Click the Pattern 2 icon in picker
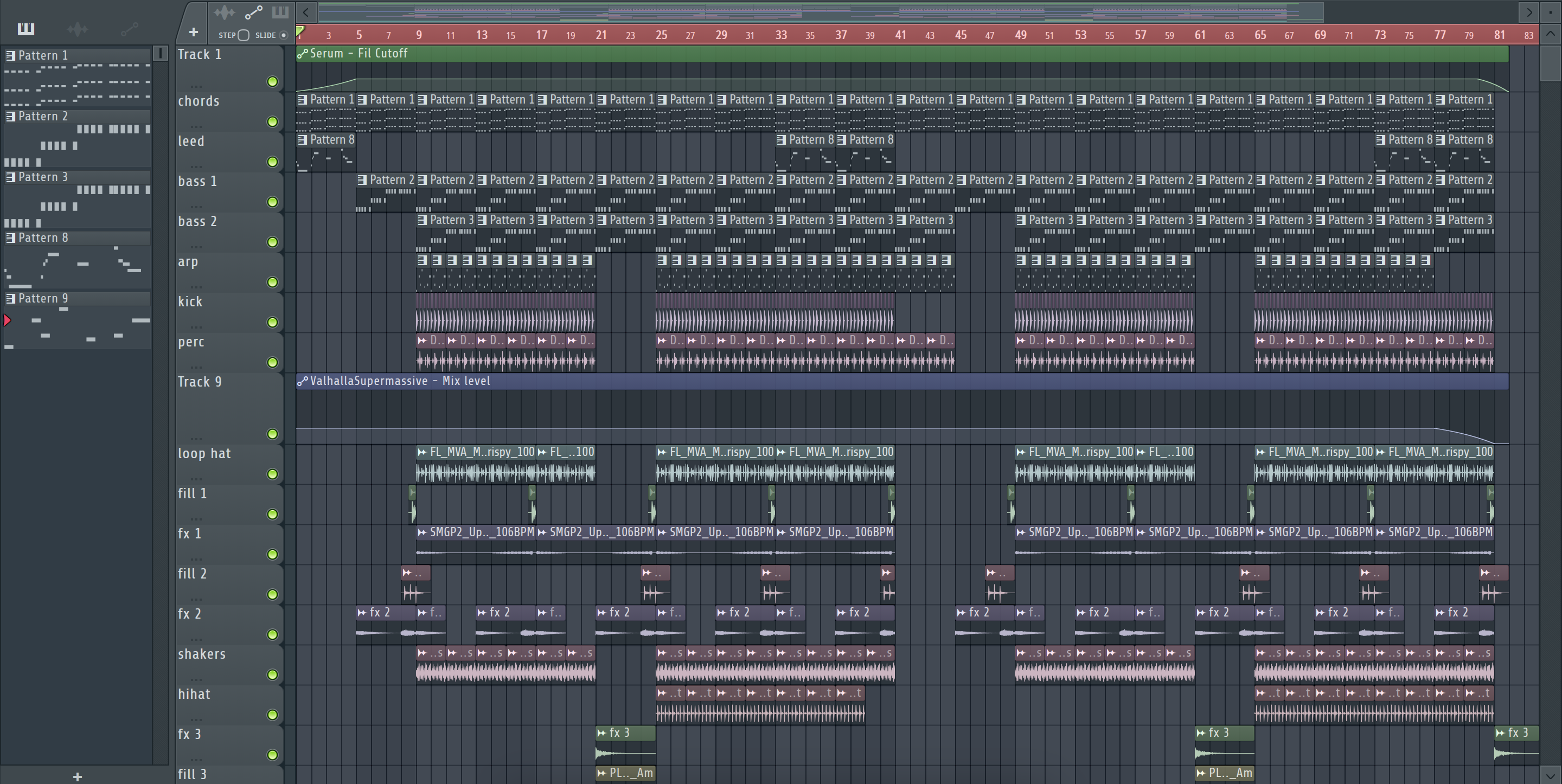Viewport: 1562px width, 784px height. pyautogui.click(x=10, y=116)
